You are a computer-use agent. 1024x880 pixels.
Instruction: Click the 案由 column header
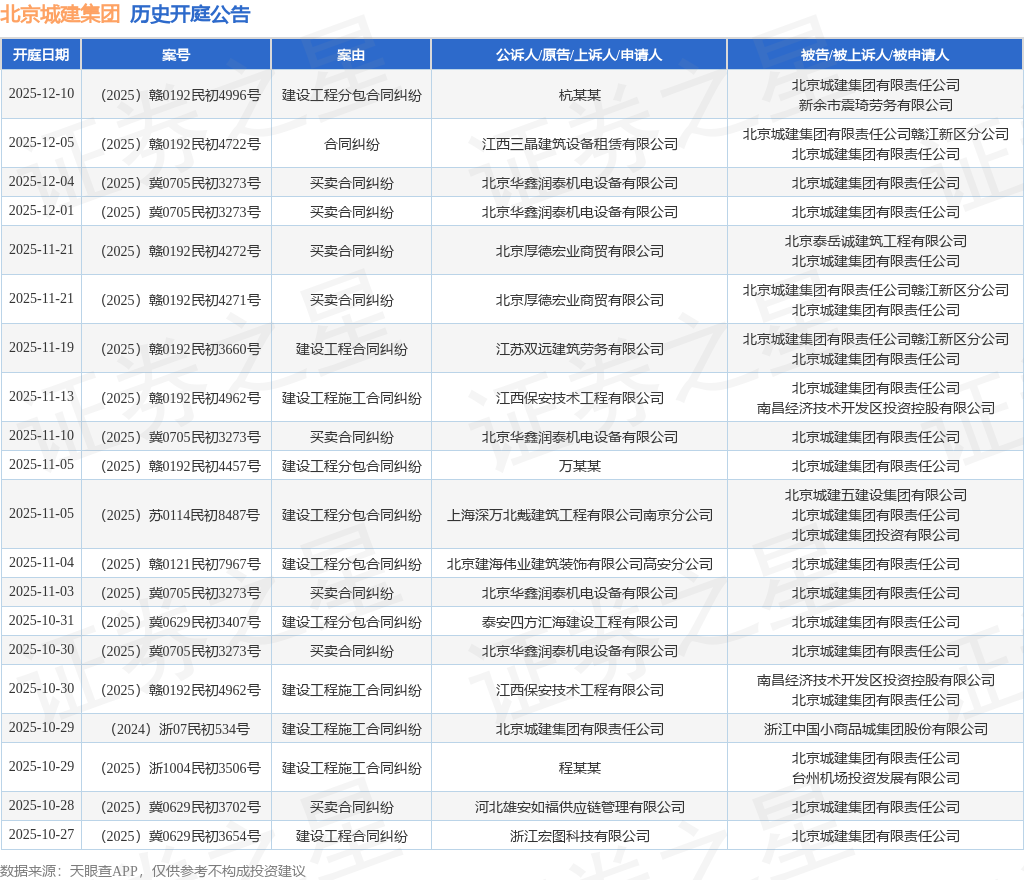coord(351,55)
